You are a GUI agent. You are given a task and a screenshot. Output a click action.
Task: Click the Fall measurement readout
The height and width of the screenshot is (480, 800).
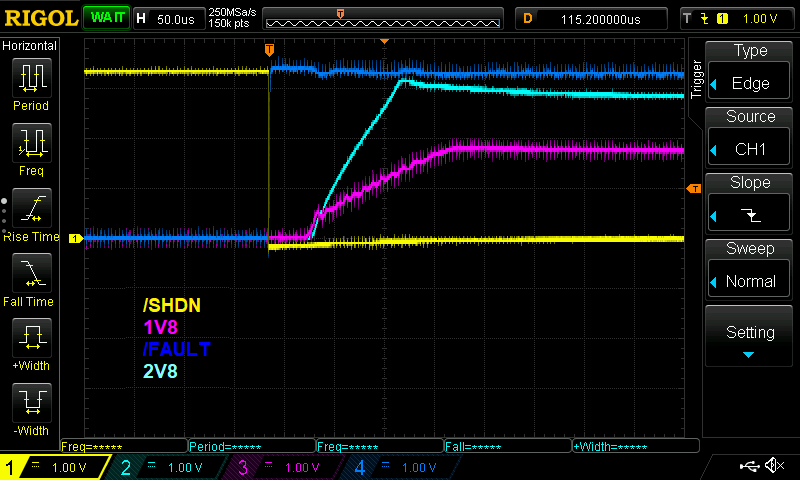click(x=508, y=447)
